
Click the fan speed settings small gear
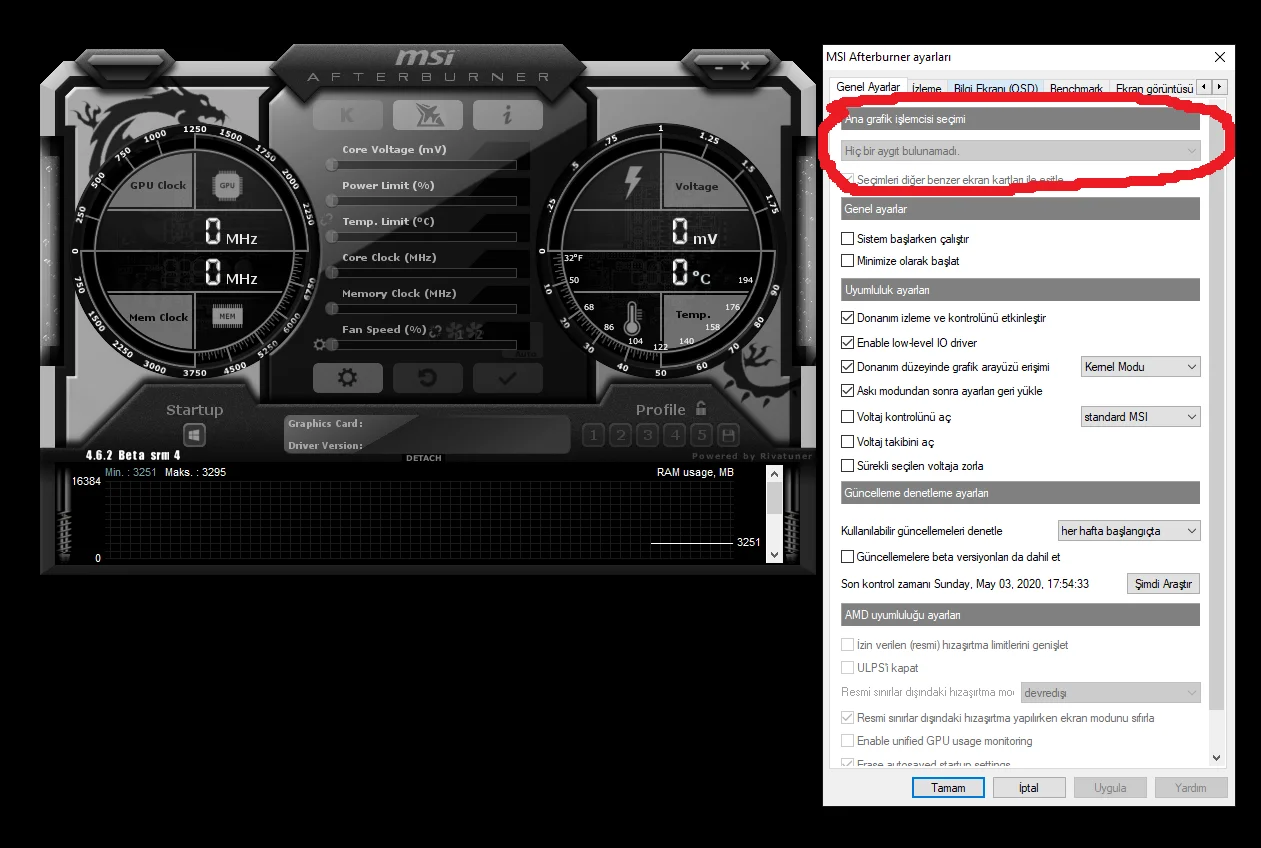(320, 345)
